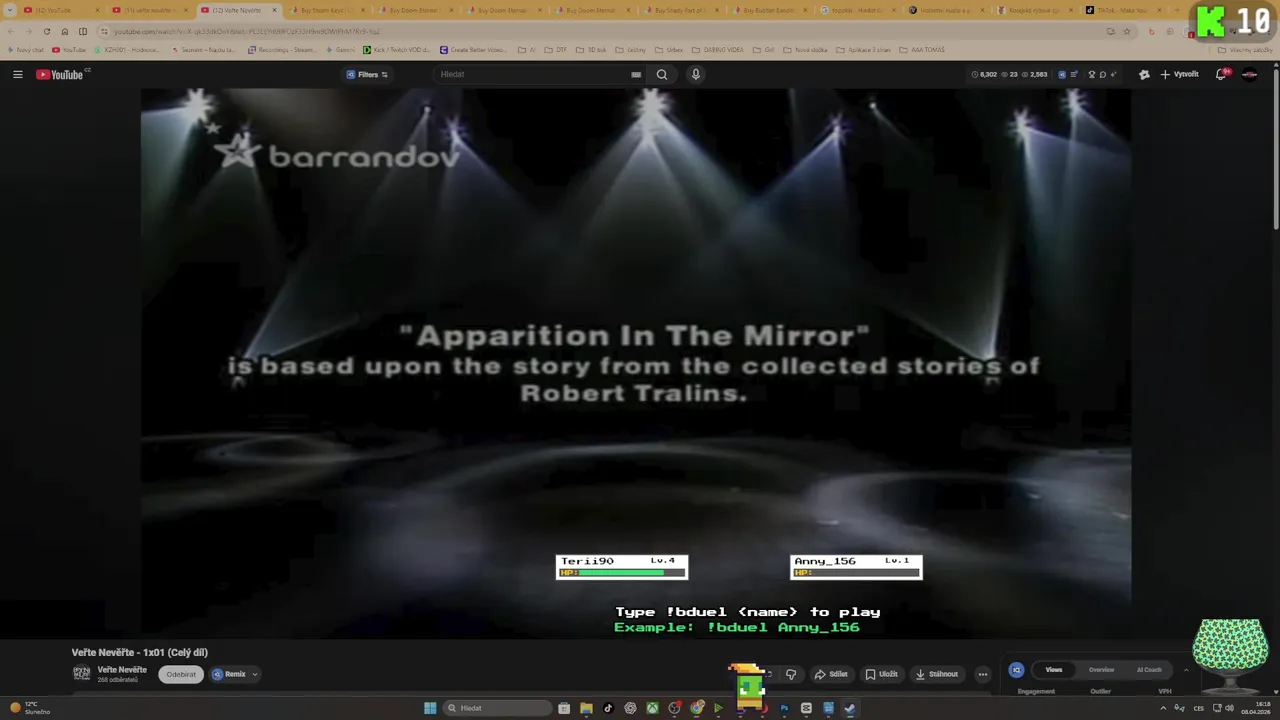Open the more actions ellipsis button
1280x720 pixels.
click(982, 674)
